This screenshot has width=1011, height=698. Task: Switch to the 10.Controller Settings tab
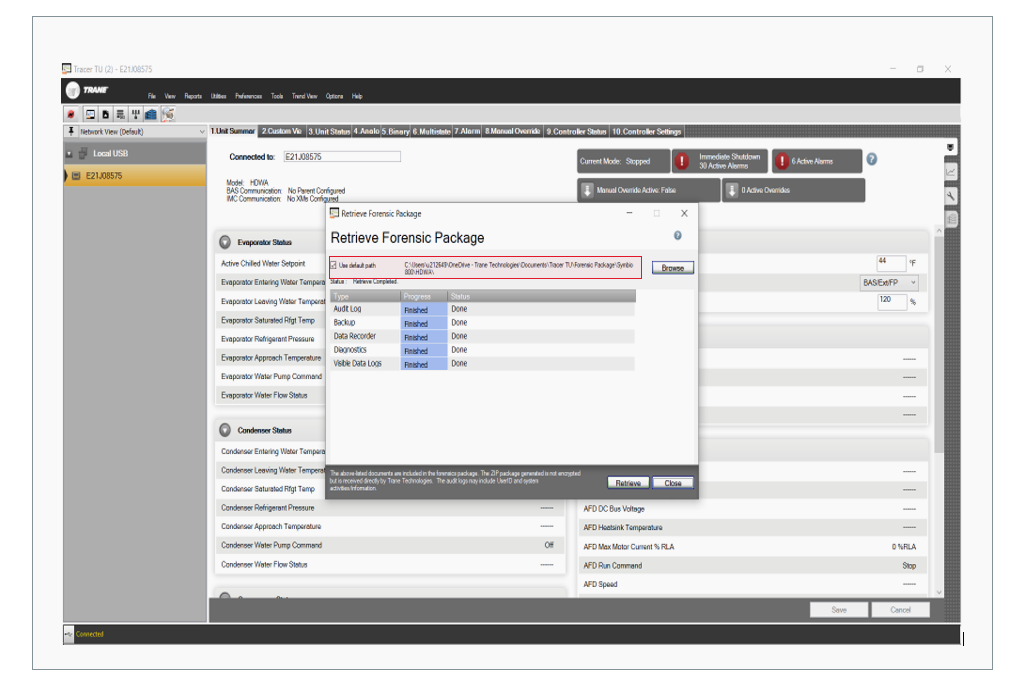pos(647,131)
